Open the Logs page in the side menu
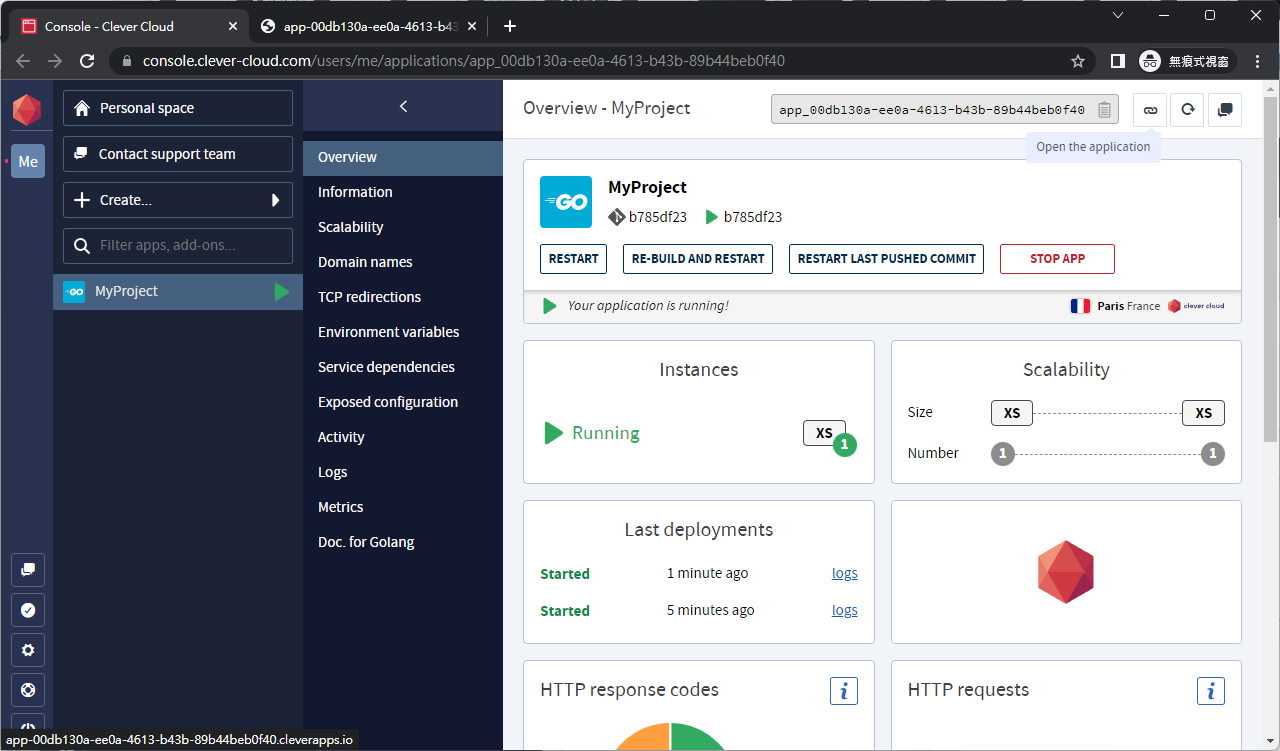The width and height of the screenshot is (1280, 751). (403, 472)
